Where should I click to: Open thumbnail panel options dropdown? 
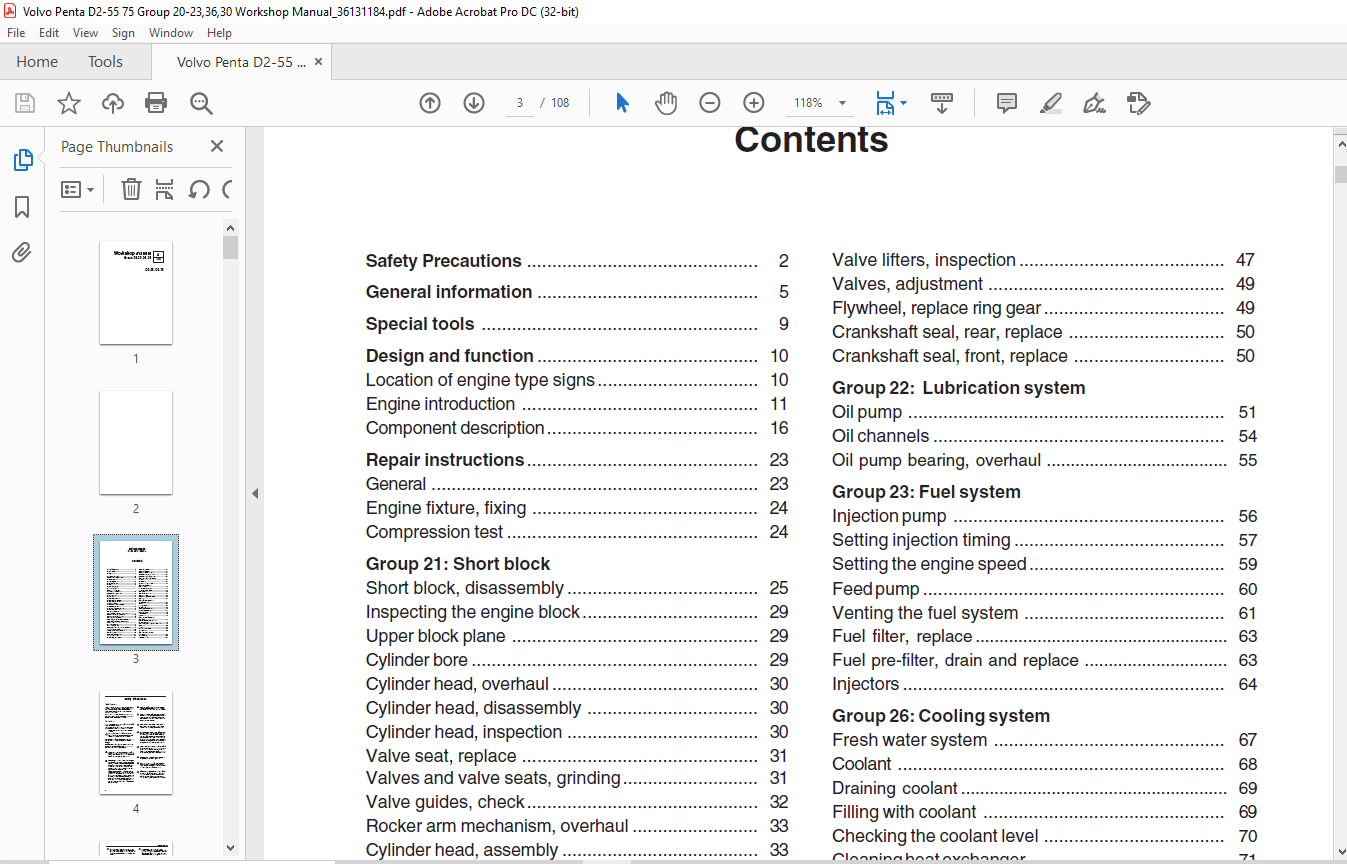tap(78, 189)
